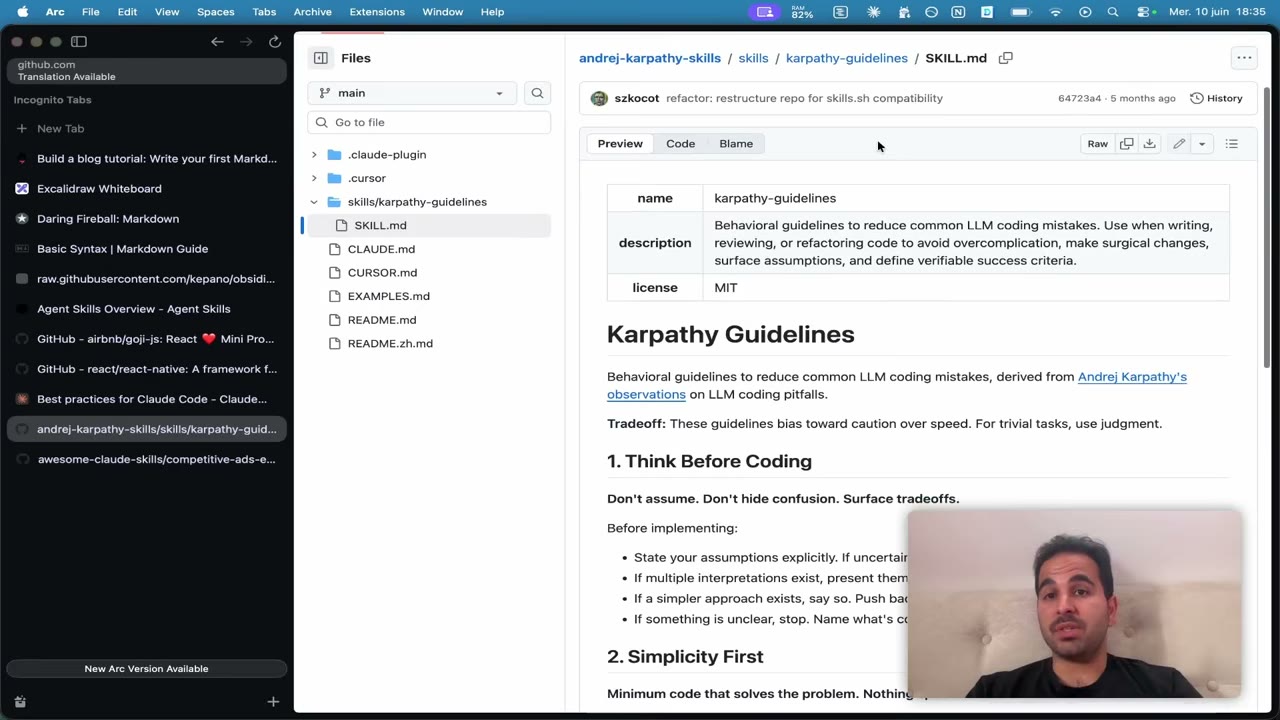1280x720 pixels.
Task: Open commit message refactor link
Action: point(804,98)
